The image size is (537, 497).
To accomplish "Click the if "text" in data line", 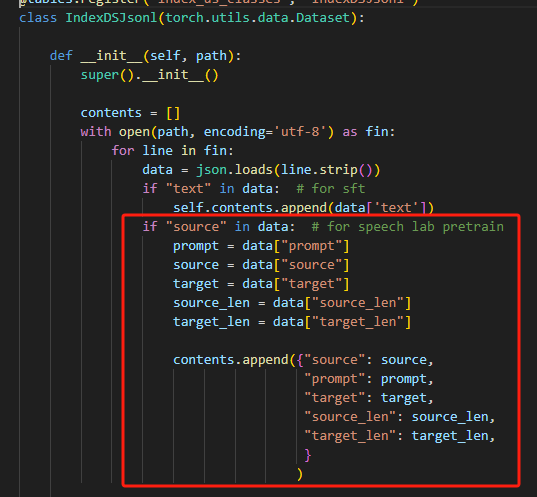I will pyautogui.click(x=211, y=189).
